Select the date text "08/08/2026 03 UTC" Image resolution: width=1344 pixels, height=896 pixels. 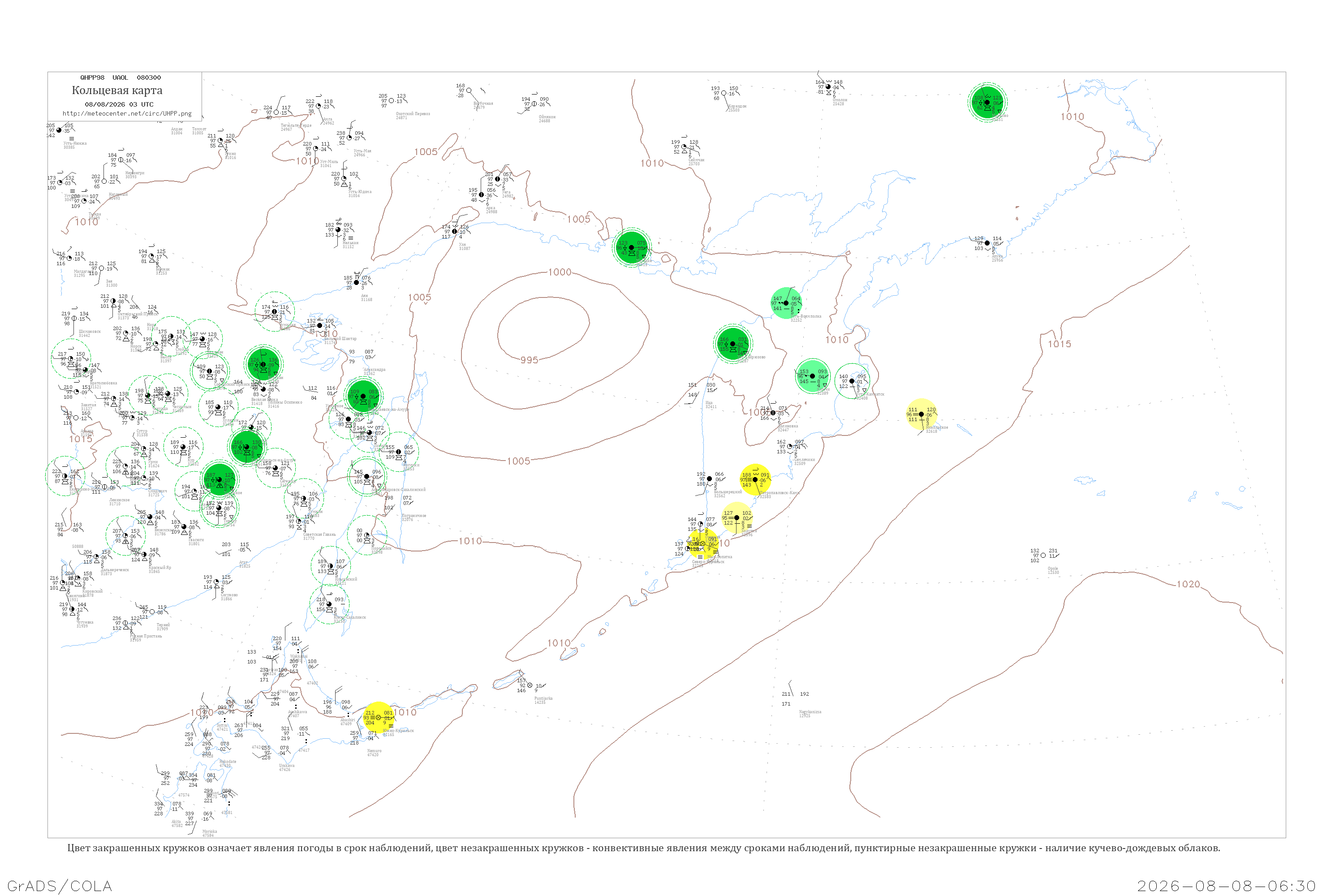119,104
